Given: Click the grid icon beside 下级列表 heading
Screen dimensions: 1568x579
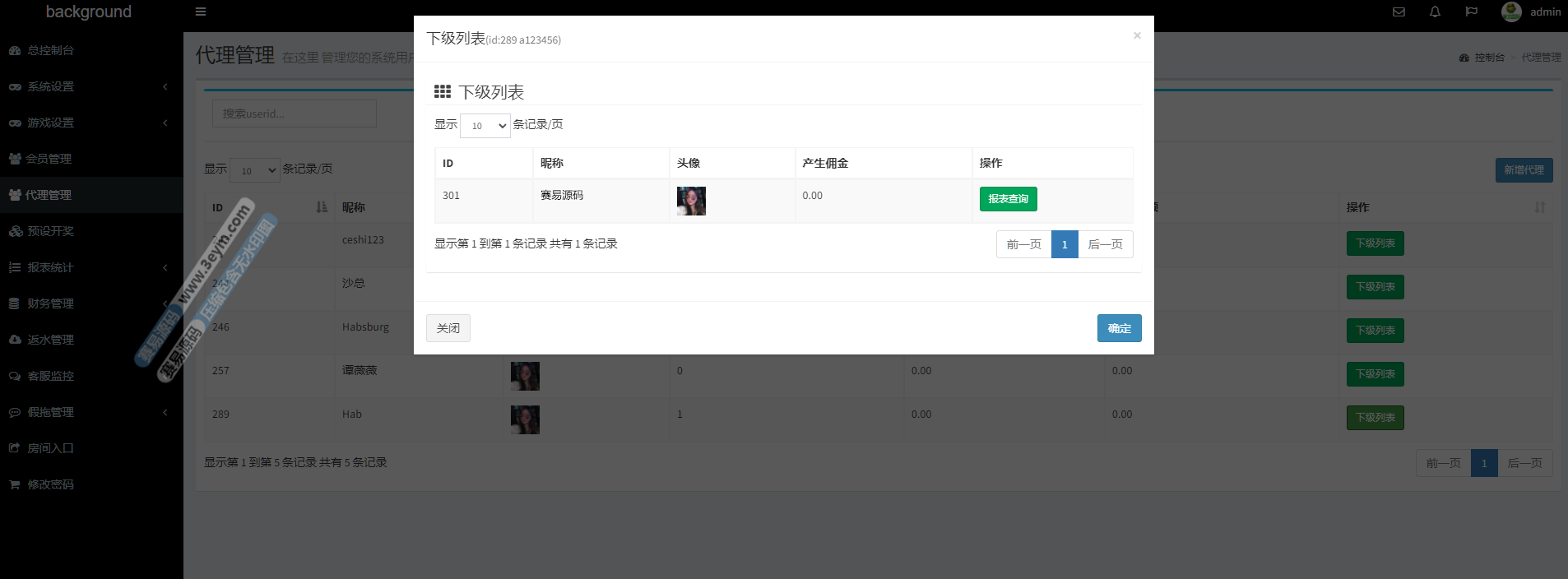Looking at the screenshot, I should pyautogui.click(x=443, y=91).
